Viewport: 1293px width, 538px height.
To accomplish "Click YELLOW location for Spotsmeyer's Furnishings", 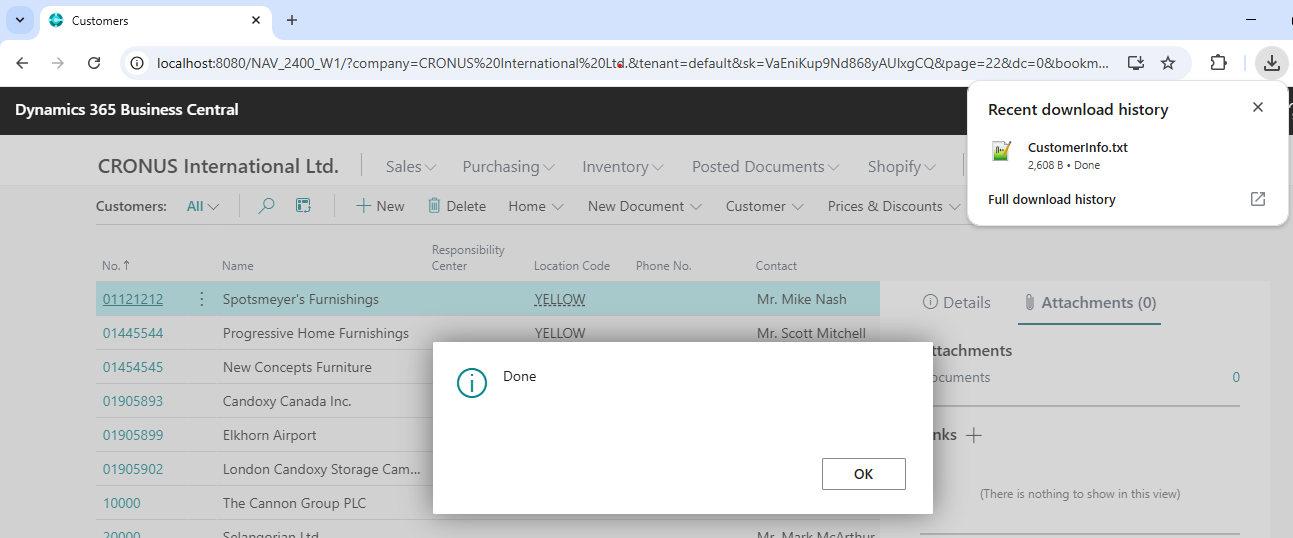I will click(560, 299).
